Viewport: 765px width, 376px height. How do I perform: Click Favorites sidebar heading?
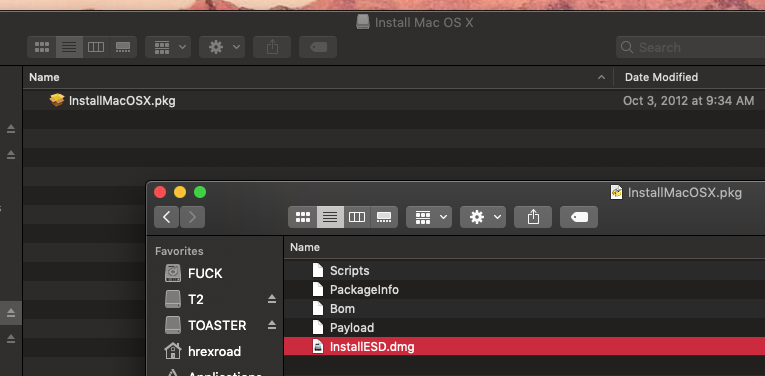click(179, 251)
